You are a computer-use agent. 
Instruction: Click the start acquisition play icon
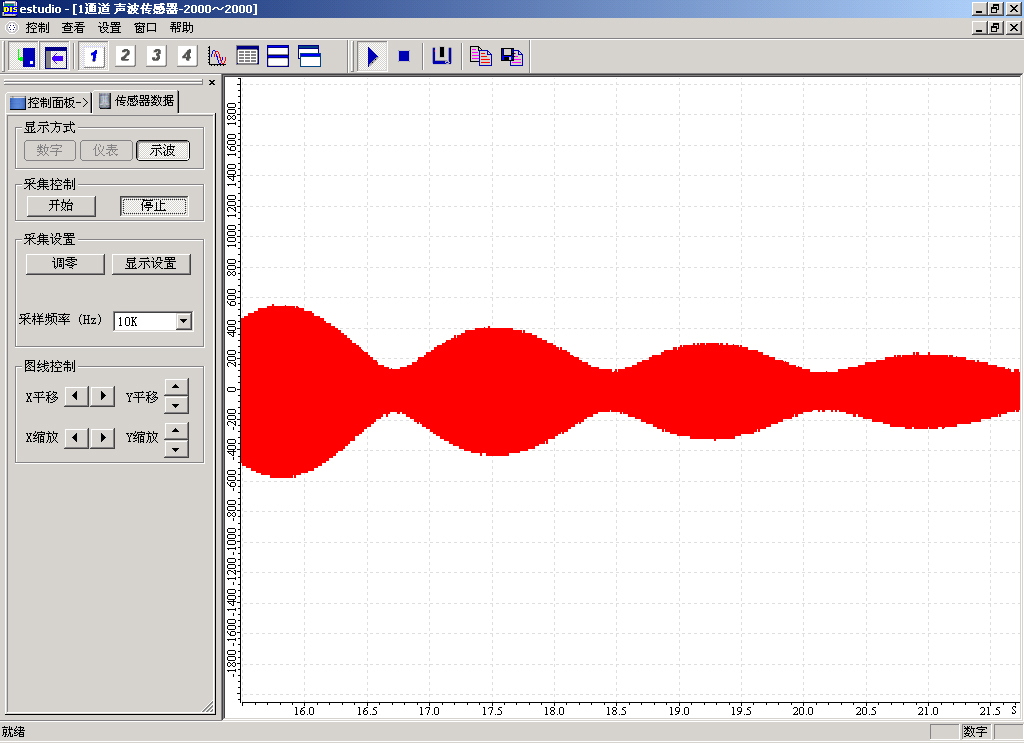pos(372,56)
